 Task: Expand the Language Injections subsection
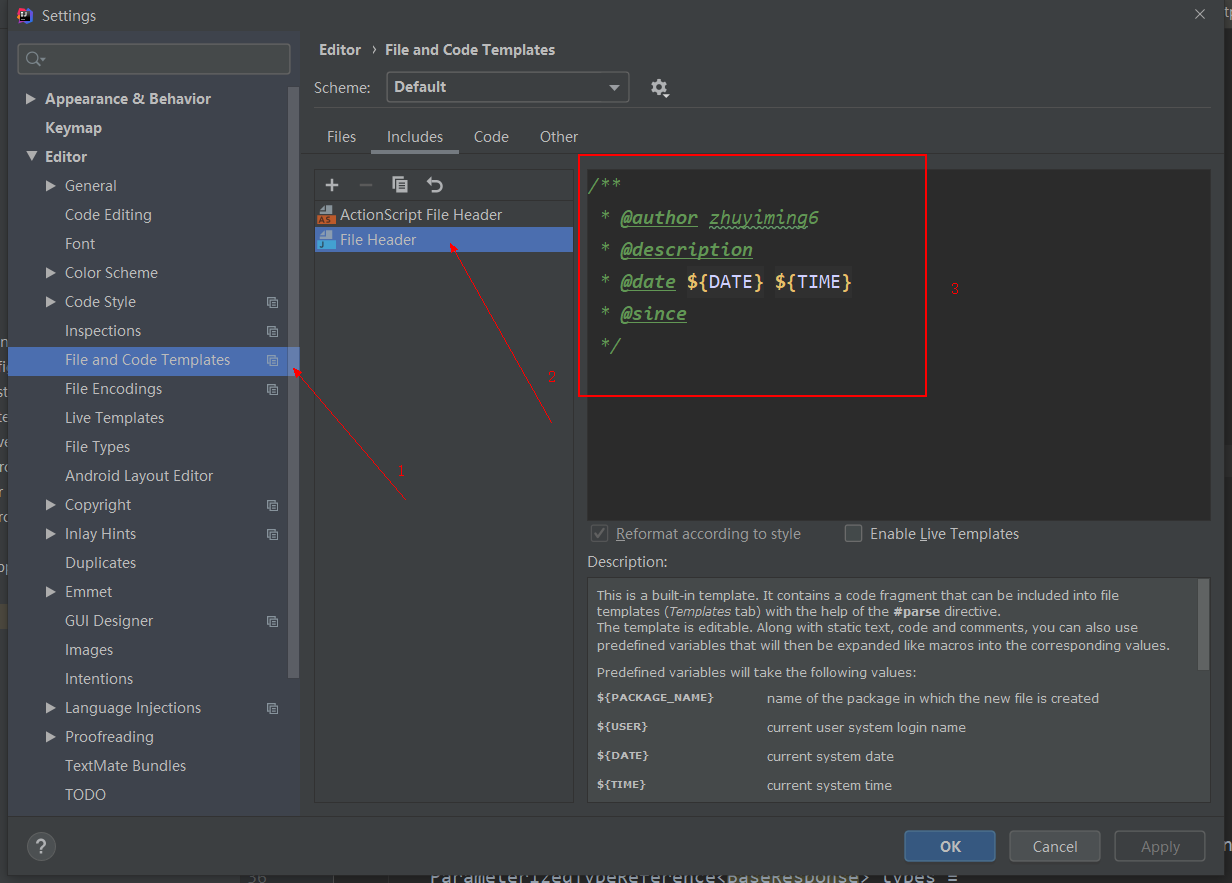[x=51, y=708]
